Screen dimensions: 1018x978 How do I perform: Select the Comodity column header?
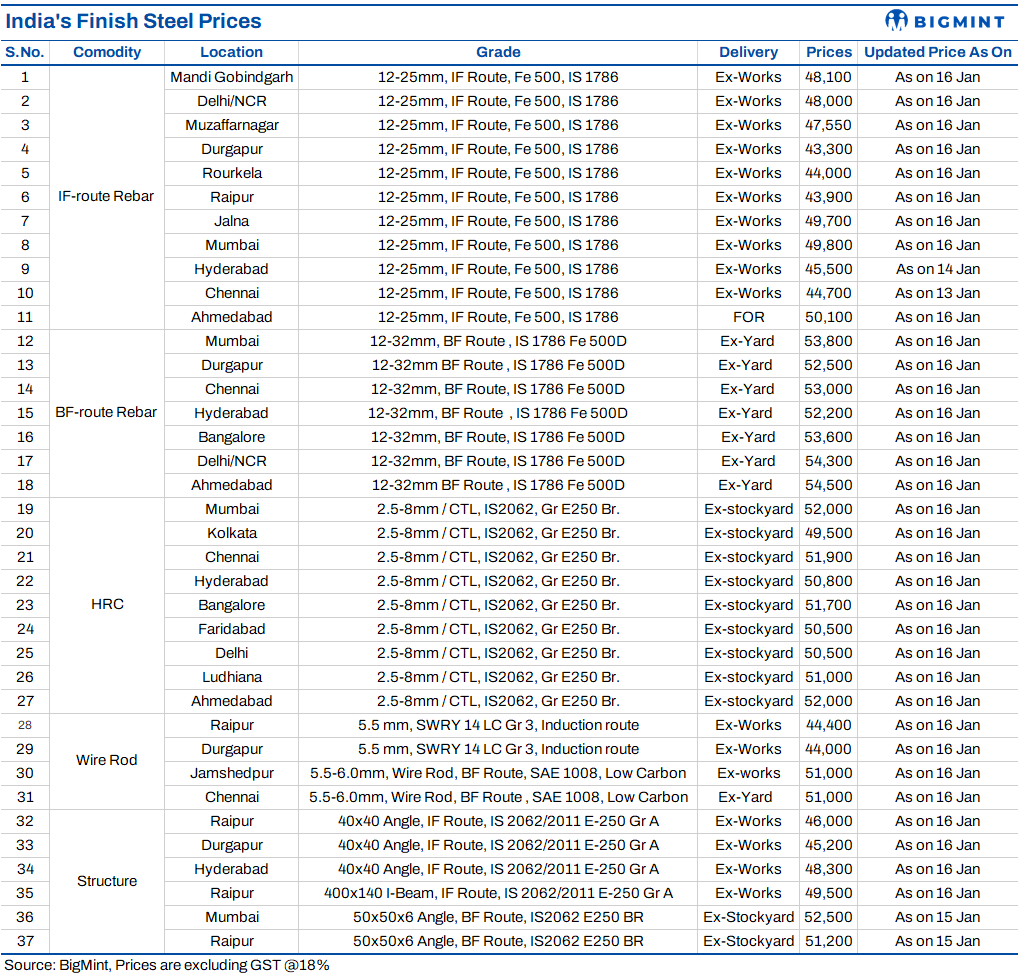coord(107,52)
